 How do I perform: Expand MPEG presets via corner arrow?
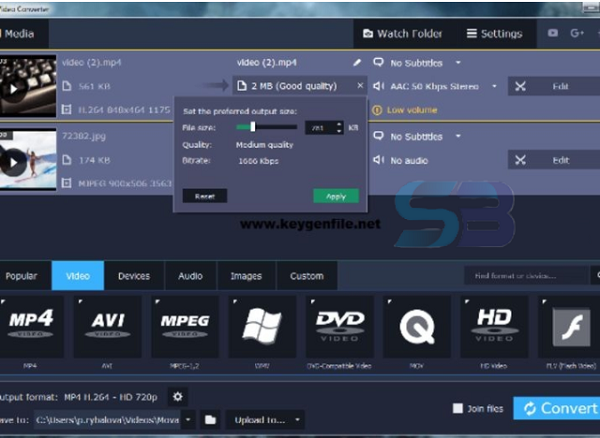point(157,301)
